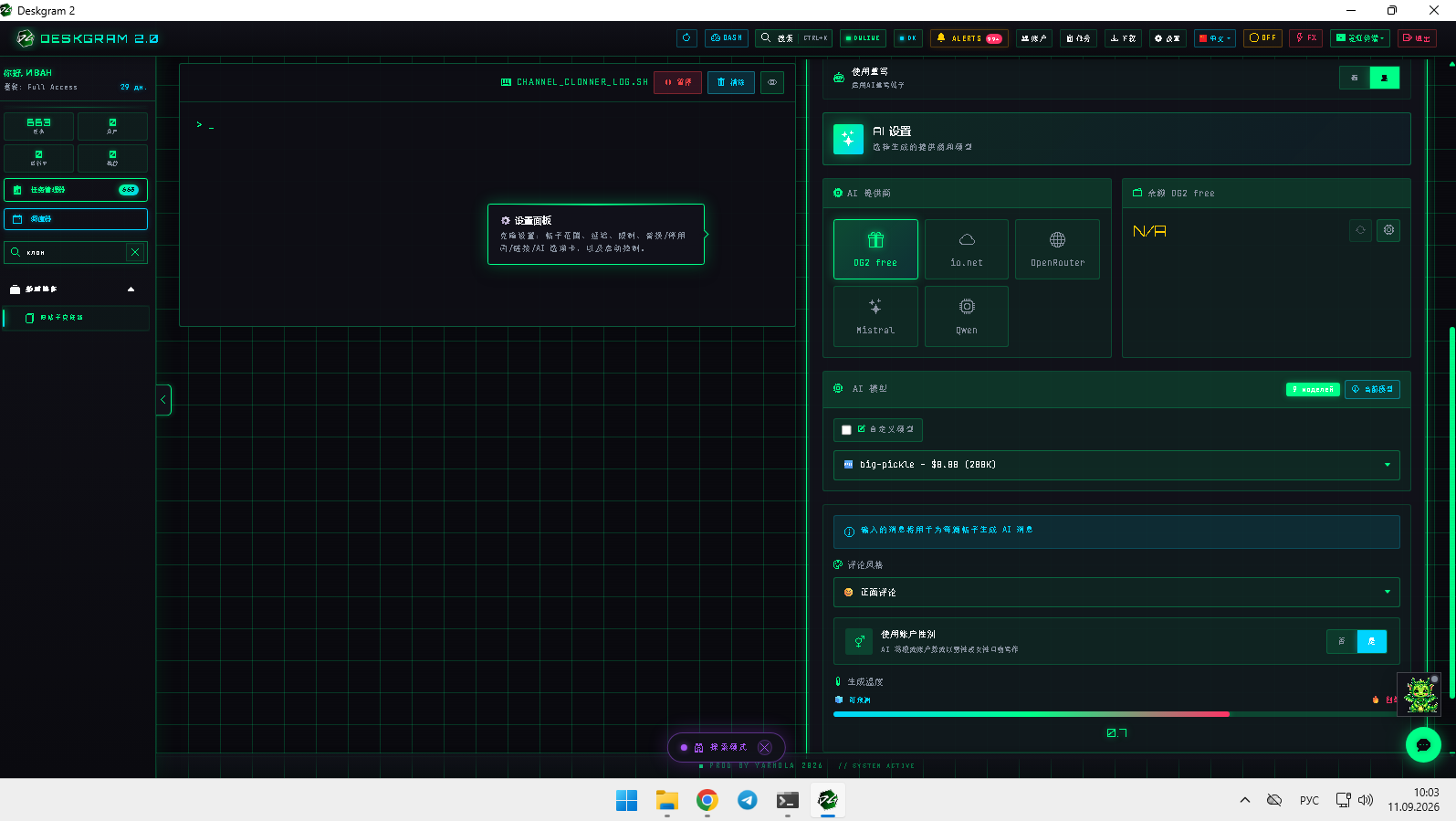Click the FX lightning button
Viewport: 1456px width, 821px height.
tap(1305, 38)
